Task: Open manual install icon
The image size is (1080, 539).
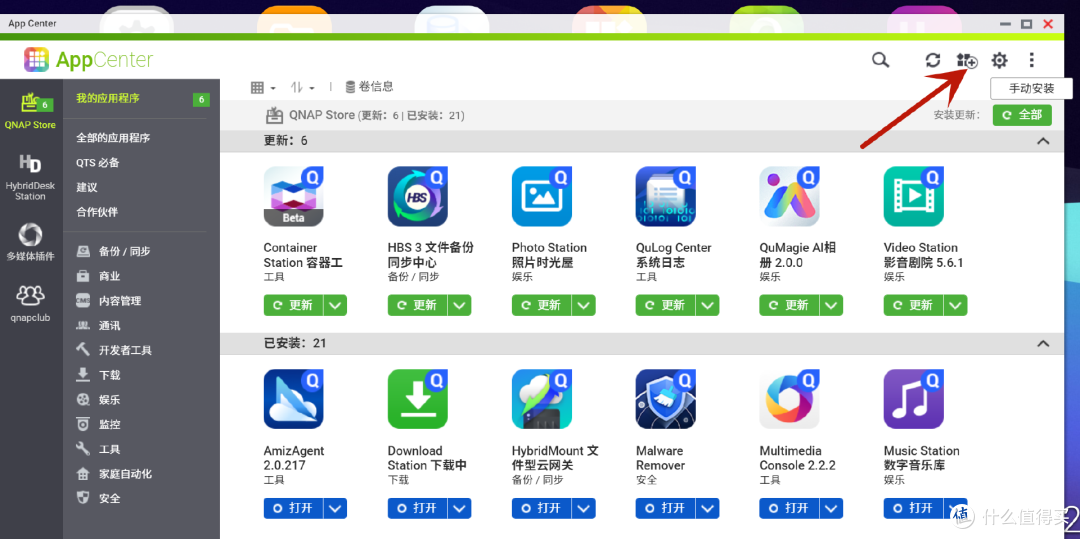Action: pos(967,61)
